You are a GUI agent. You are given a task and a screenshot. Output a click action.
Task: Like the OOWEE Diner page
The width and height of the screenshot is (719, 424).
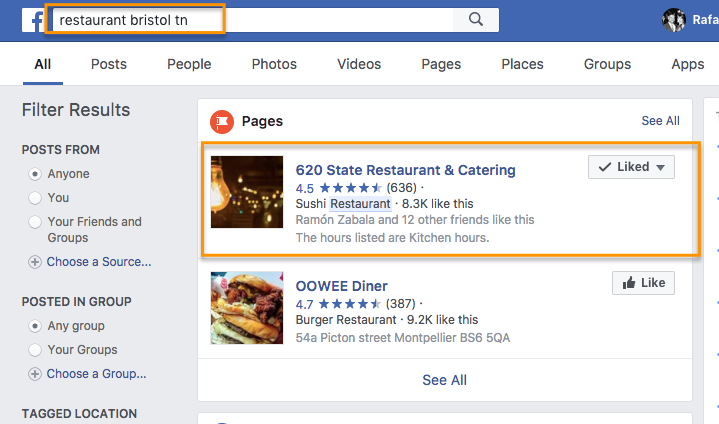(x=643, y=283)
